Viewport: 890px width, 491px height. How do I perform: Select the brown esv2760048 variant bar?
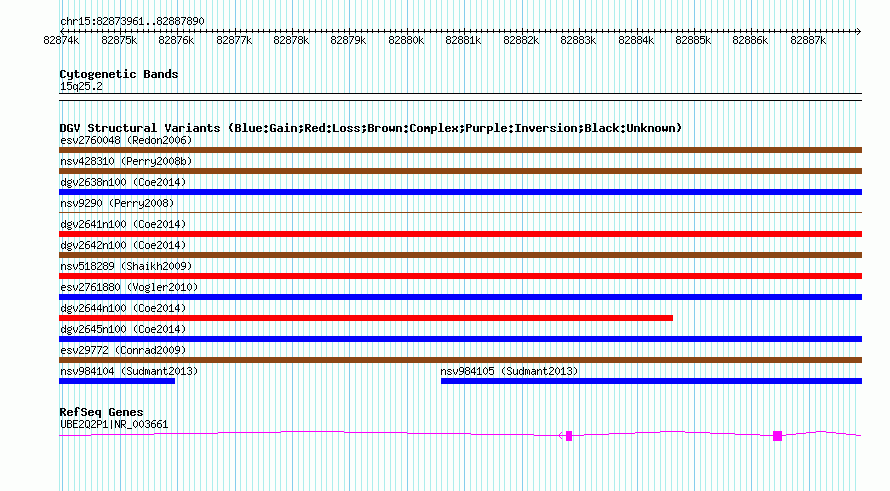pos(460,150)
